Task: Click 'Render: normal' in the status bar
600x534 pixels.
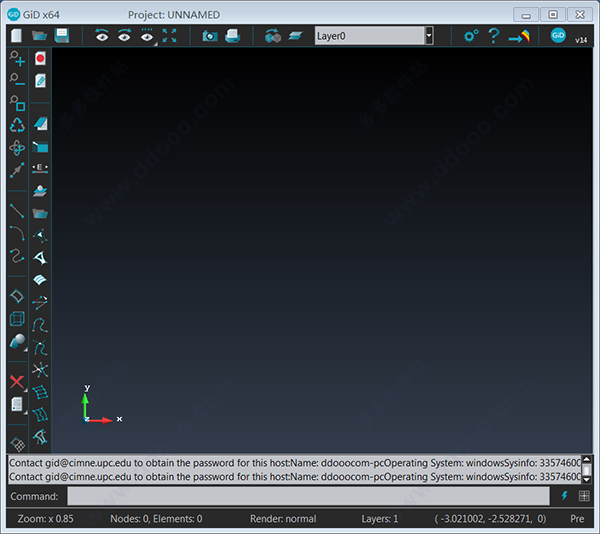Action: tap(283, 519)
